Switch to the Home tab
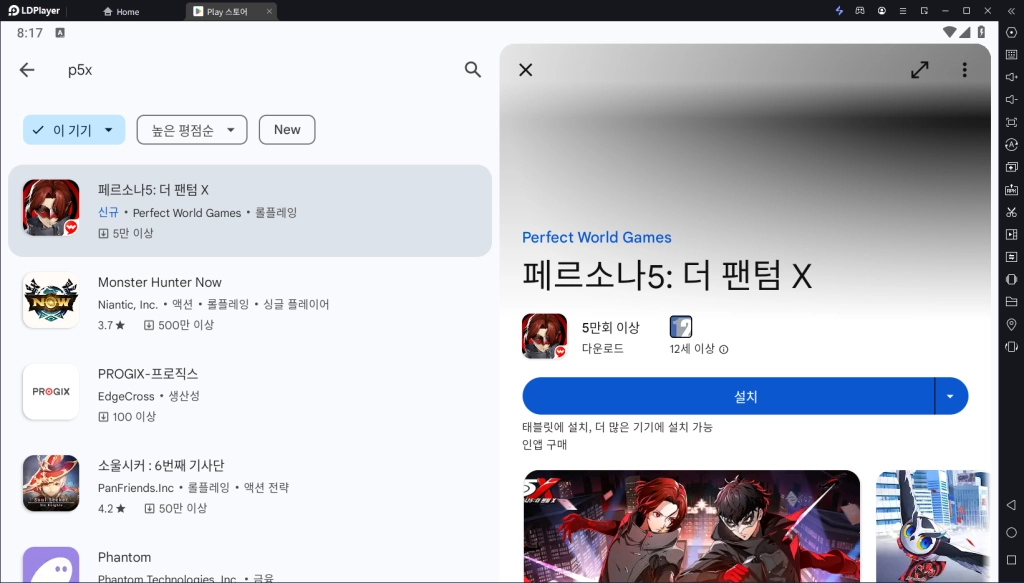 (x=121, y=11)
